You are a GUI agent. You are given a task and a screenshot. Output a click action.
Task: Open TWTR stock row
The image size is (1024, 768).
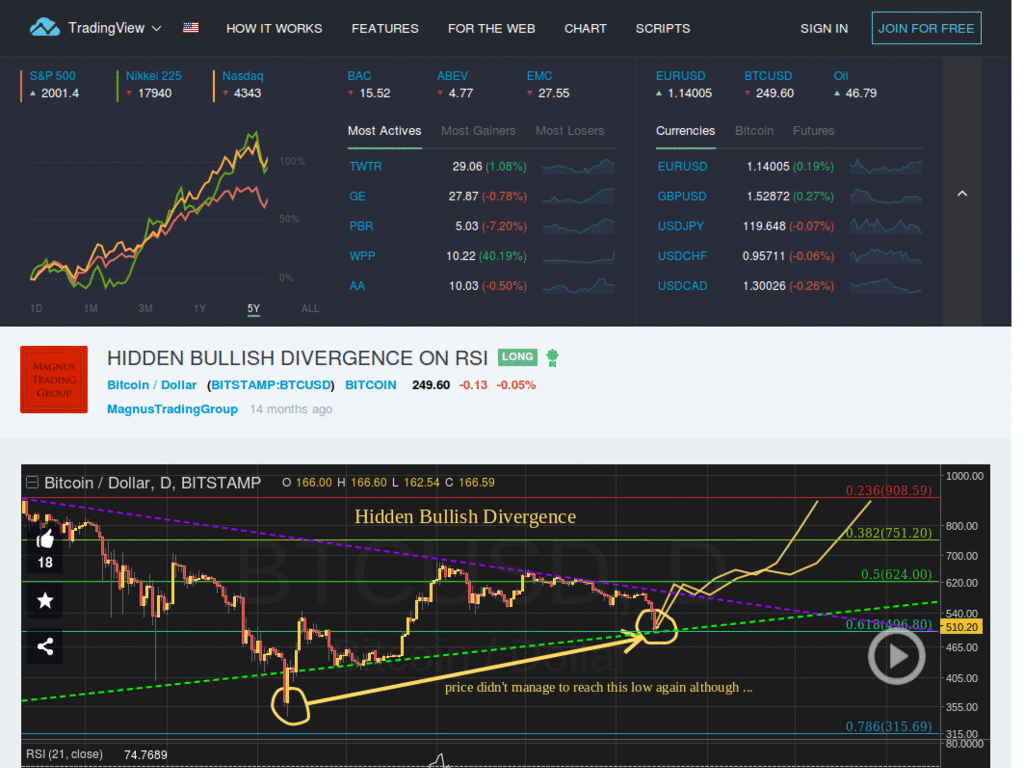(482, 167)
